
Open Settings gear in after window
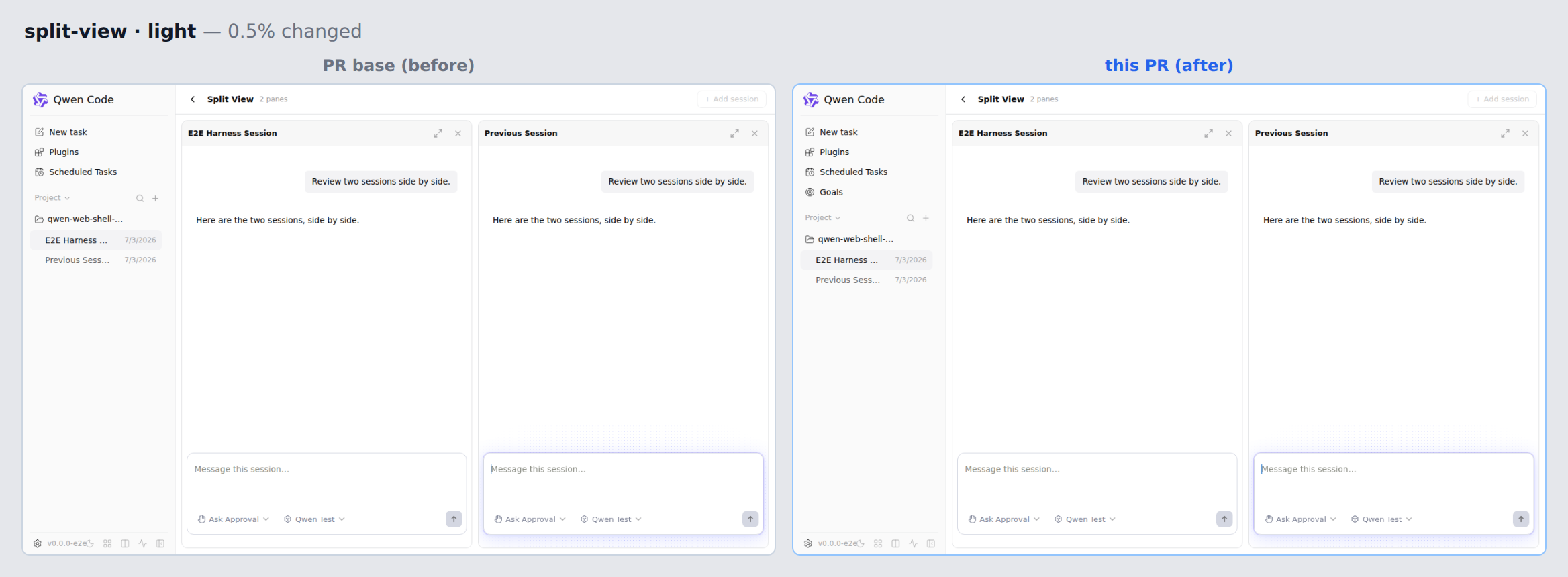pyautogui.click(x=808, y=543)
